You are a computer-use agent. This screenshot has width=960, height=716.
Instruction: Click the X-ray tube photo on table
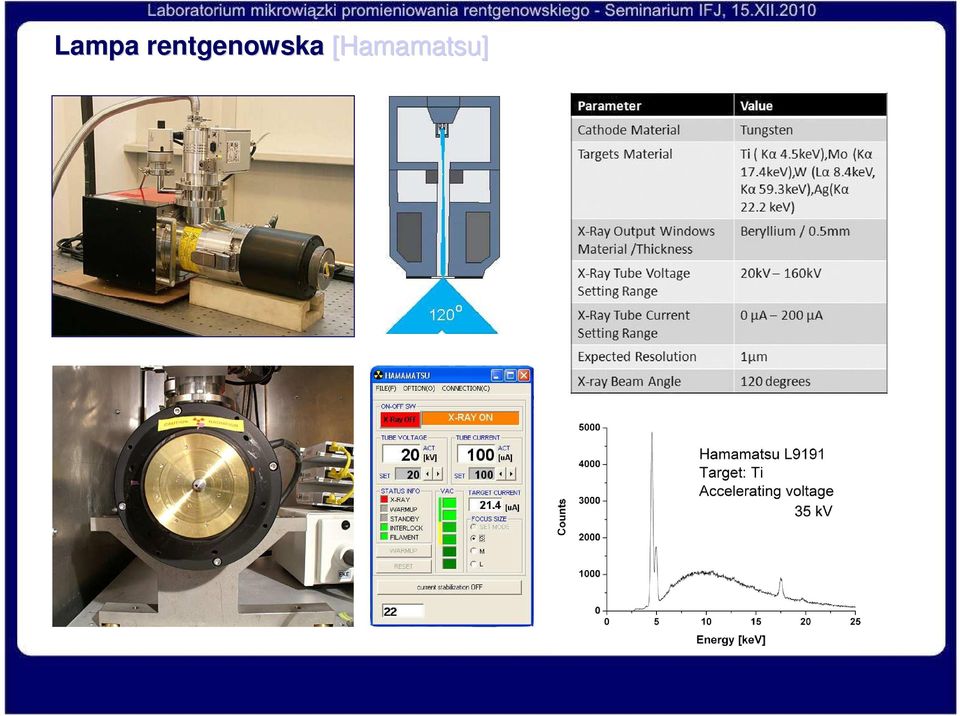click(x=203, y=216)
